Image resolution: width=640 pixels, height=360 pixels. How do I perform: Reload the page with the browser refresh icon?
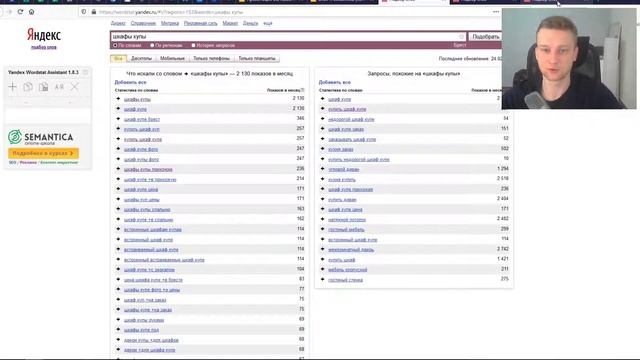20,12
